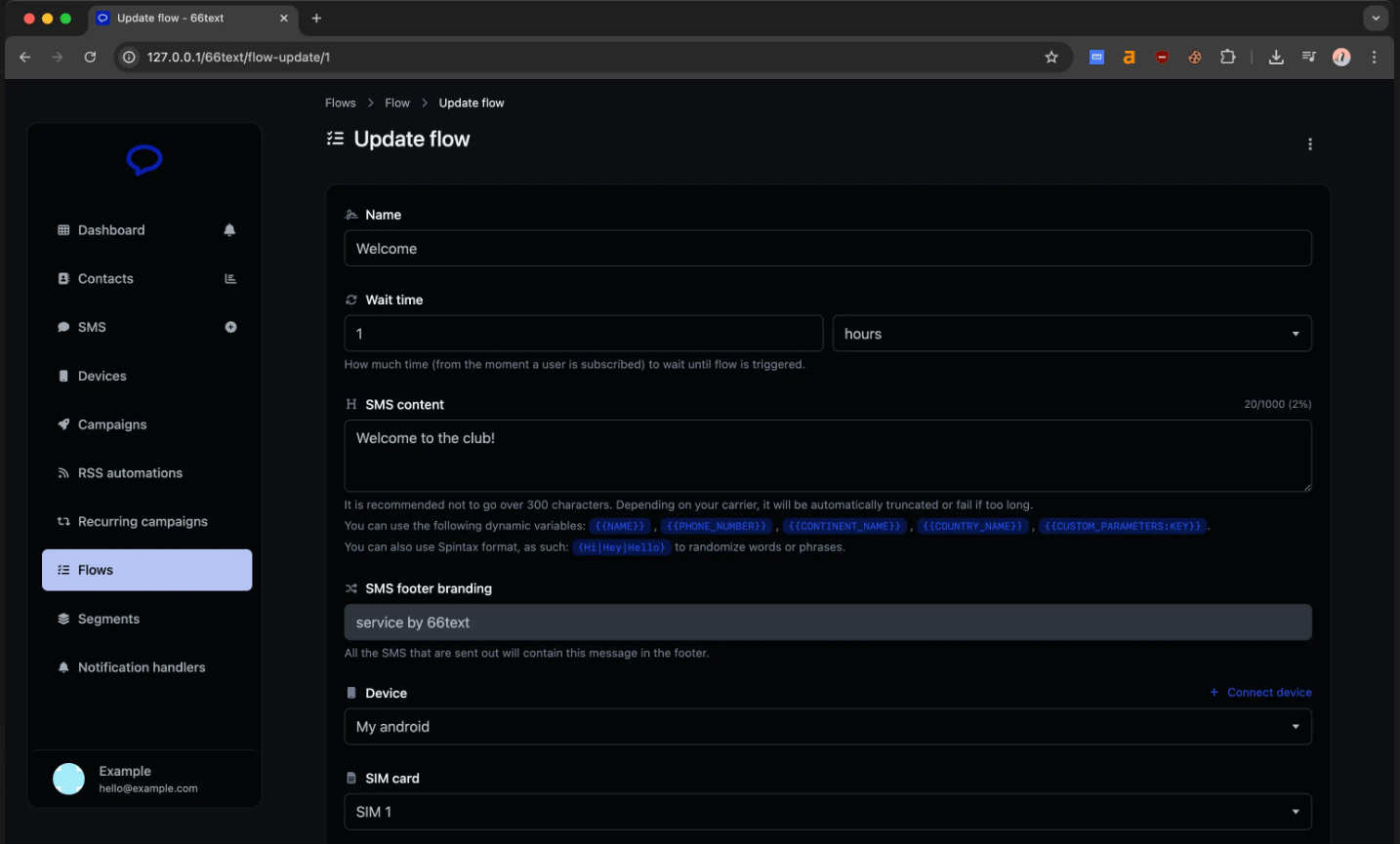Click the {Hi|Hey|Hello} spintax example

pos(622,547)
